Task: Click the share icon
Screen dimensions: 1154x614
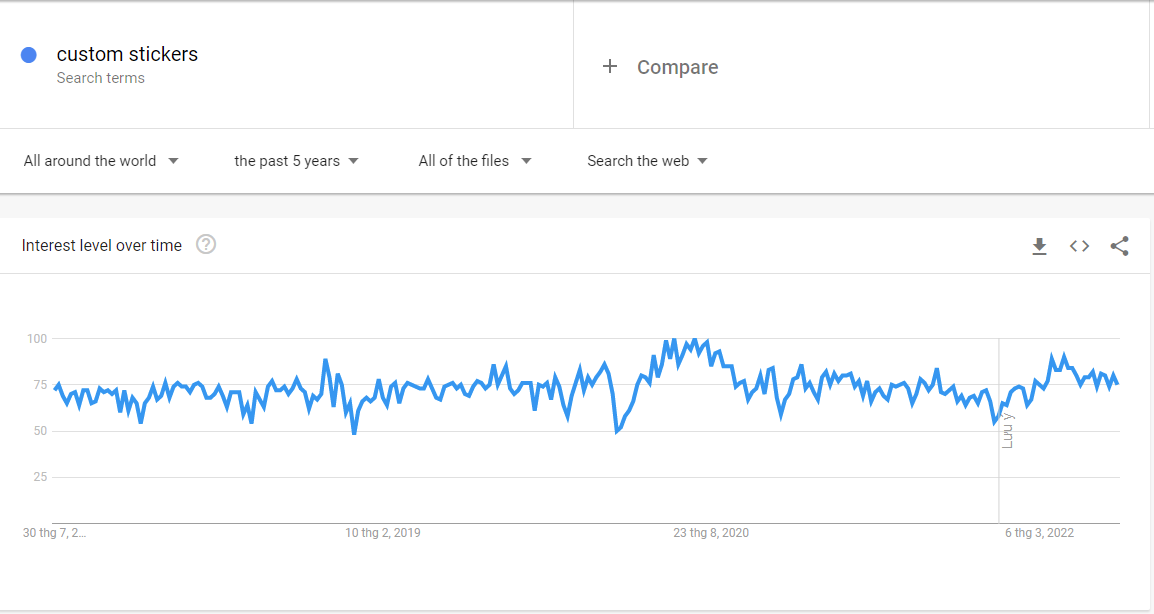Action: (1119, 246)
